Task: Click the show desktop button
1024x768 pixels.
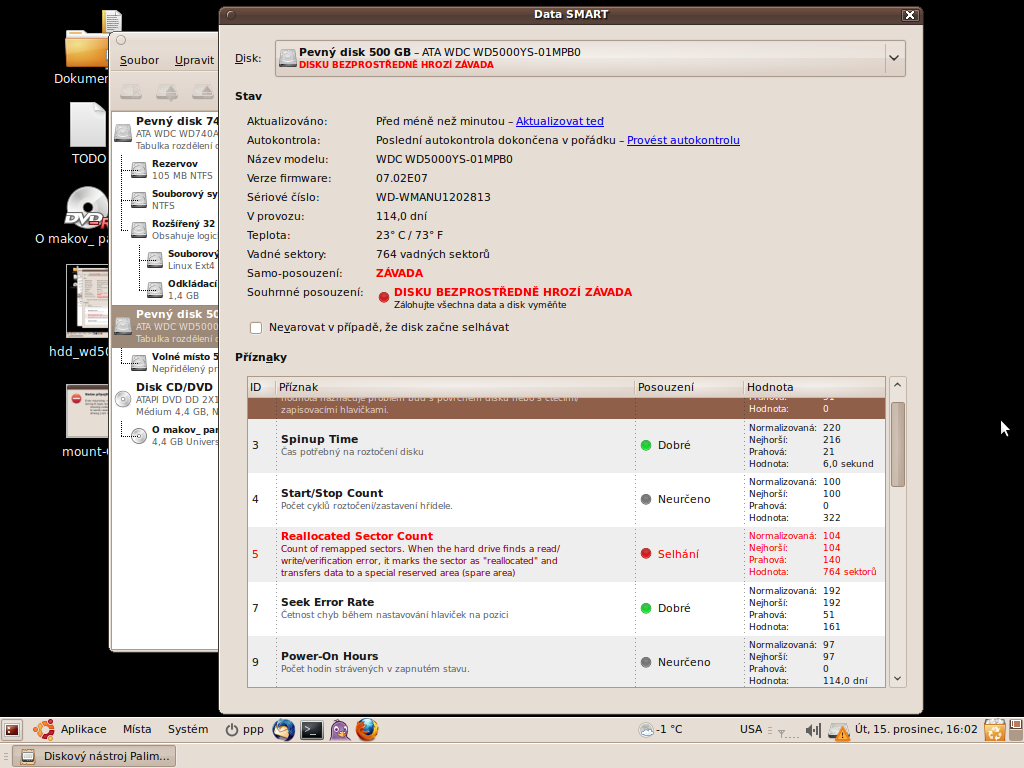Action: point(11,729)
